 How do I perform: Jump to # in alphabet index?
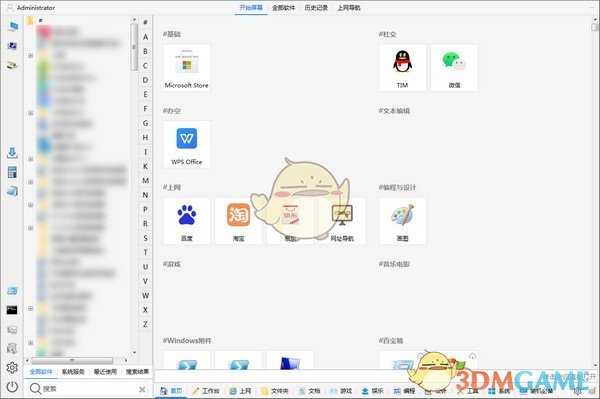145,22
